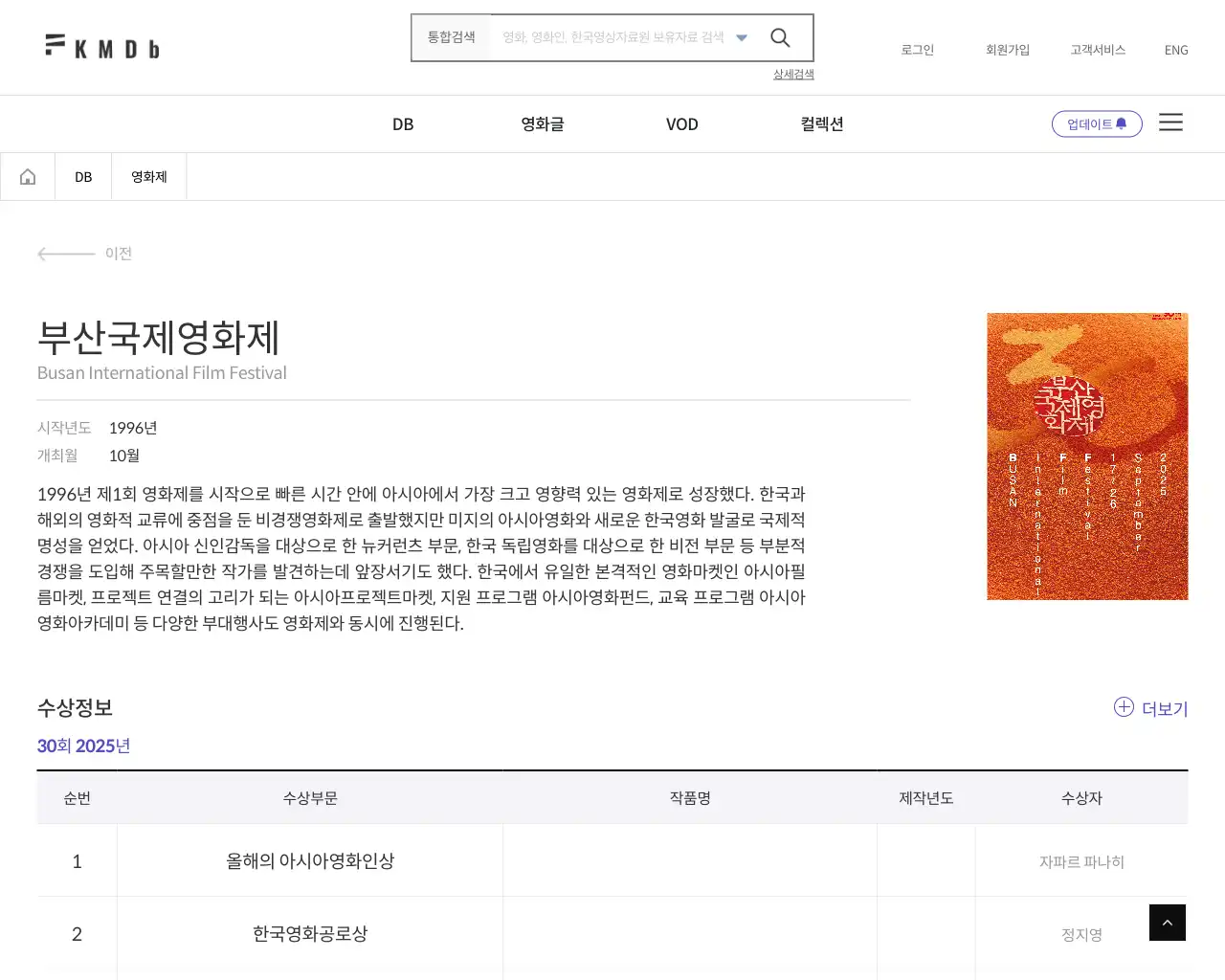Click the 30회 2025년 edition heading
Image resolution: width=1225 pixels, height=980 pixels.
[83, 746]
